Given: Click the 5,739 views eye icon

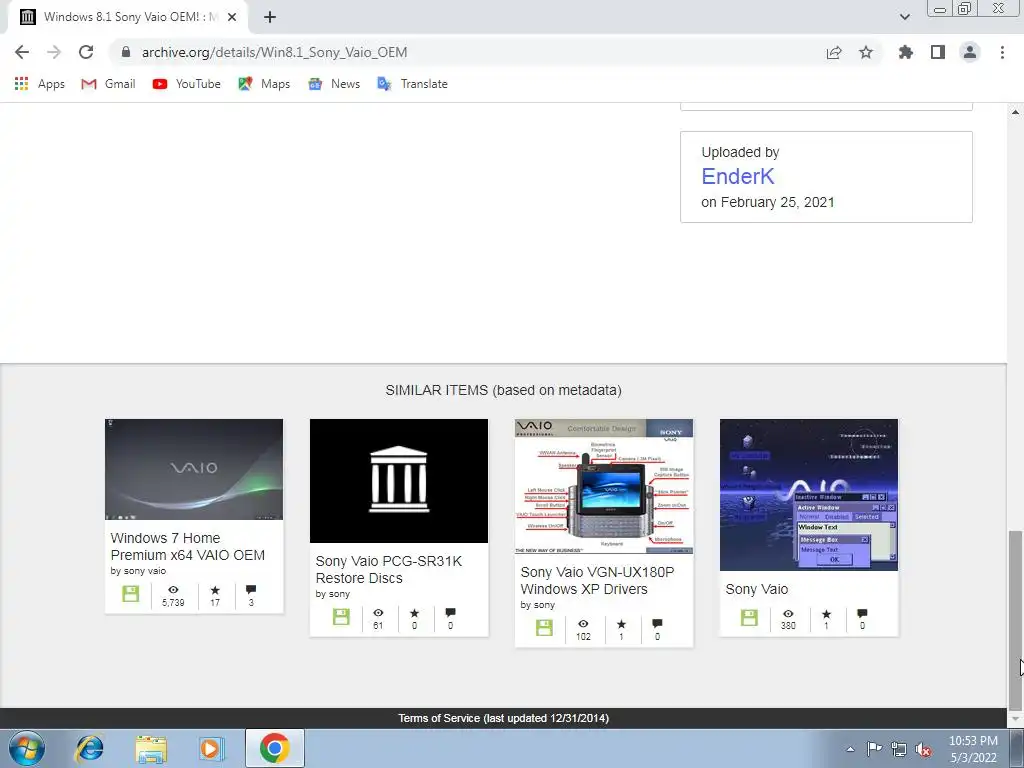Looking at the screenshot, I should (173, 590).
